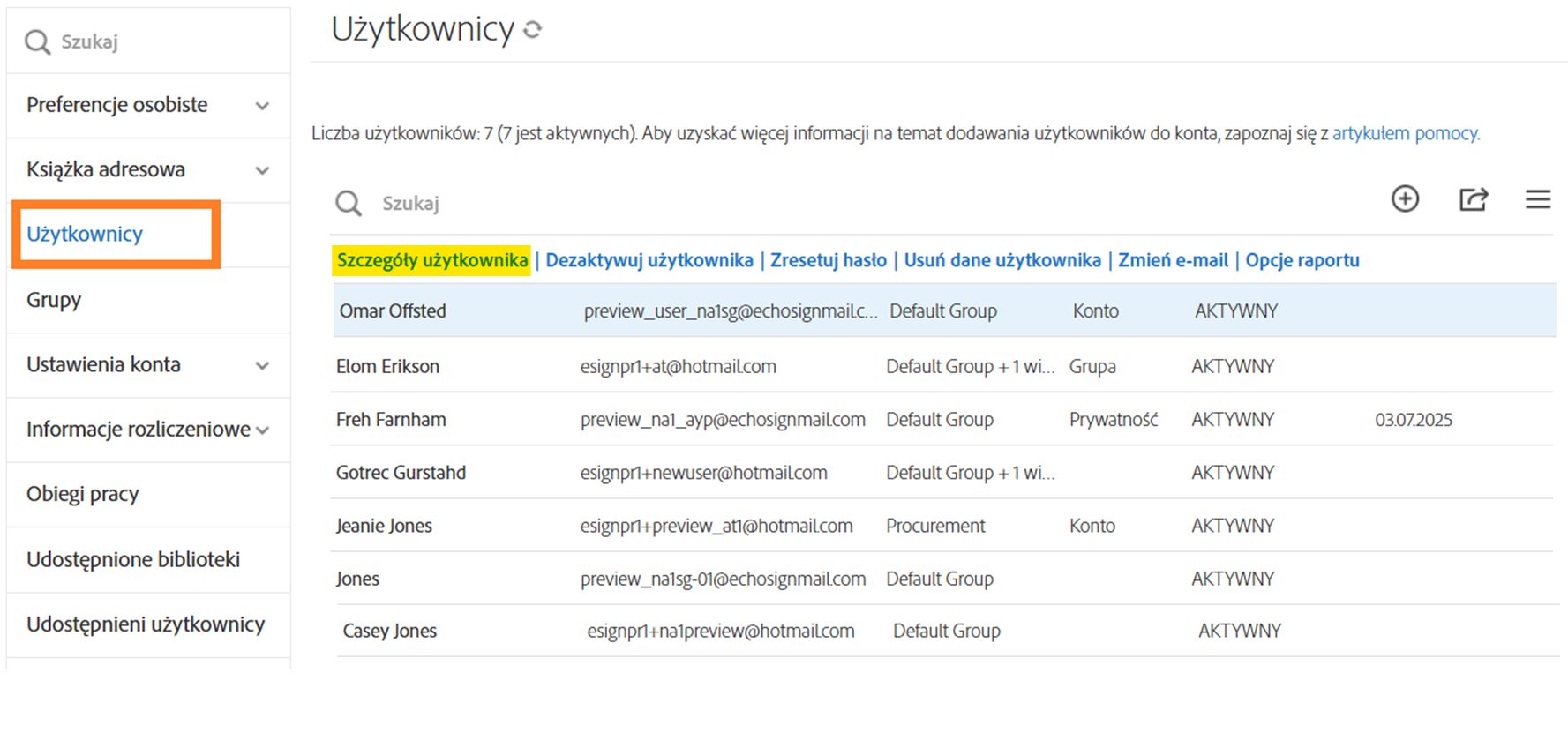1568x755 pixels.
Task: Click Szczegóły użytkownika link
Action: point(432,260)
